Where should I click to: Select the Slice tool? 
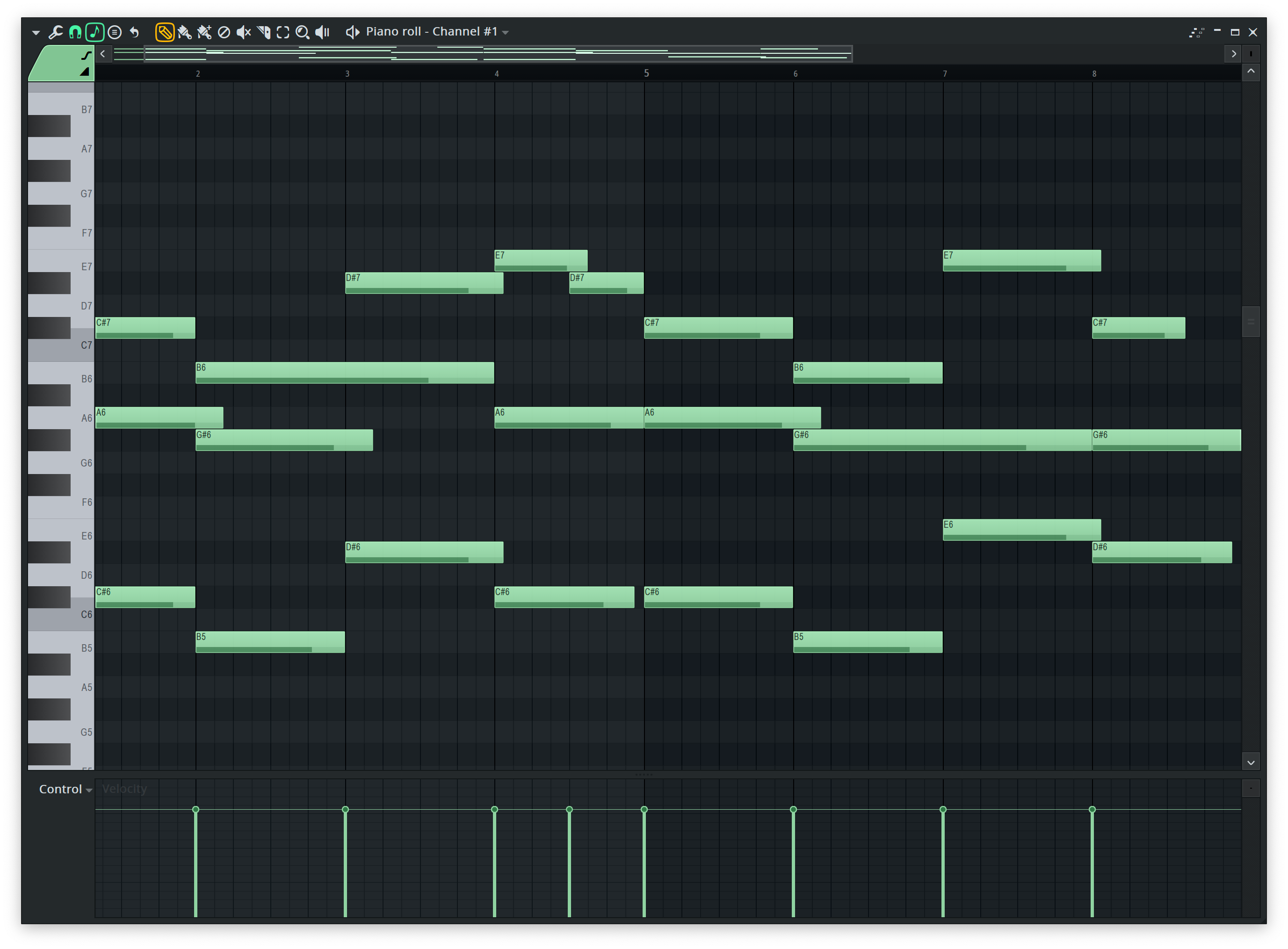[264, 32]
